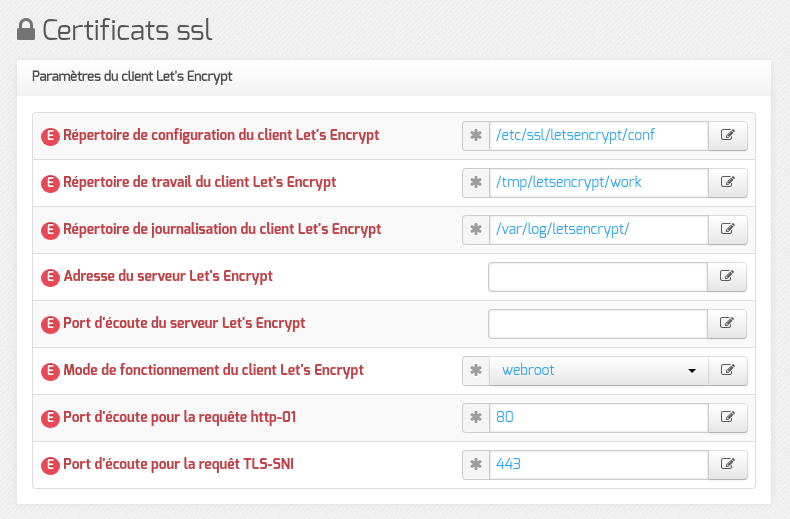This screenshot has height=519, width=790.
Task: Click edit icon for work directory field
Action: click(728, 182)
